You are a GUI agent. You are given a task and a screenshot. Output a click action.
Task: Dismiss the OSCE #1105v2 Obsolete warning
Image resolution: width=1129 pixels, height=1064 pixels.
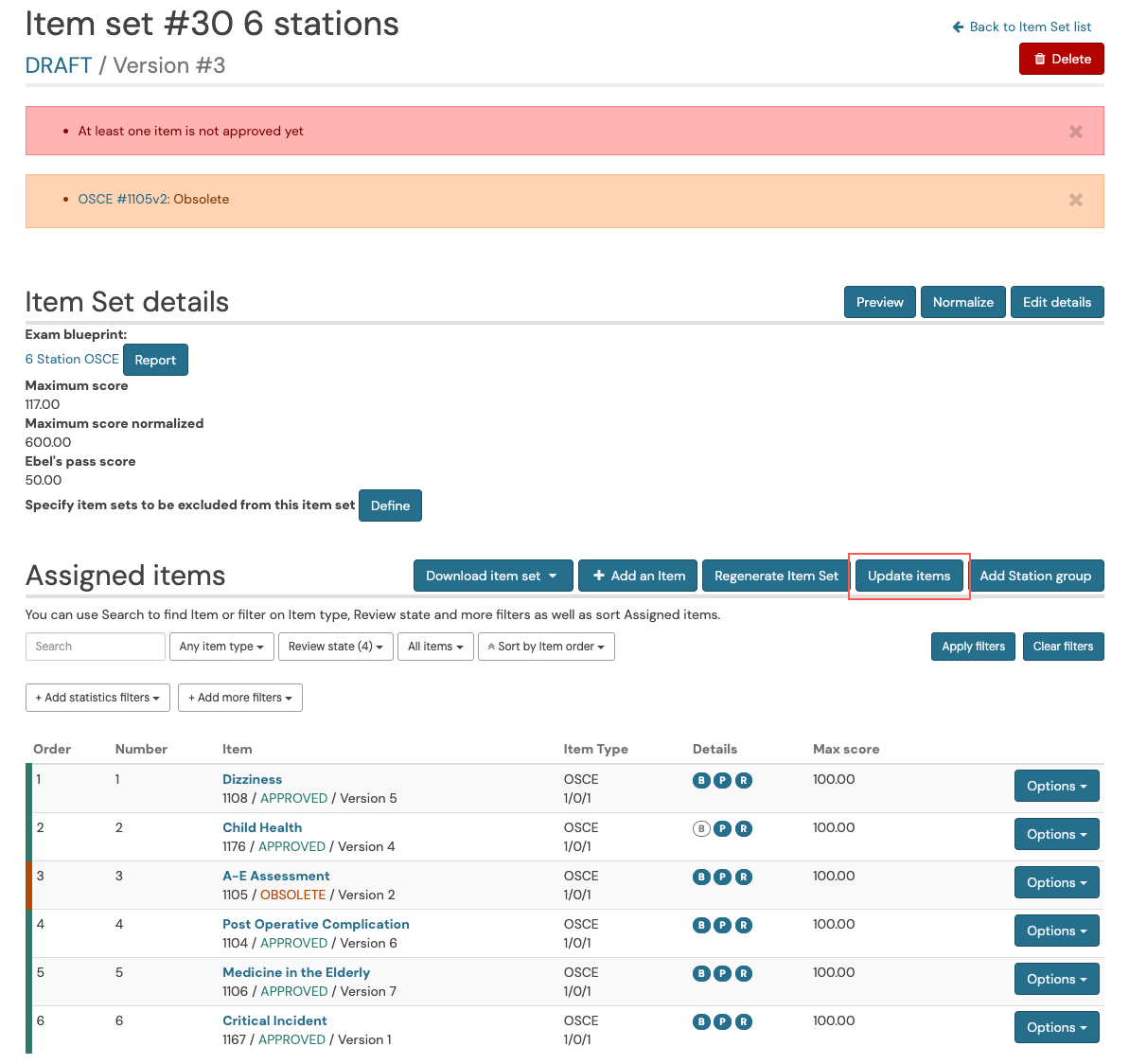[x=1076, y=201]
